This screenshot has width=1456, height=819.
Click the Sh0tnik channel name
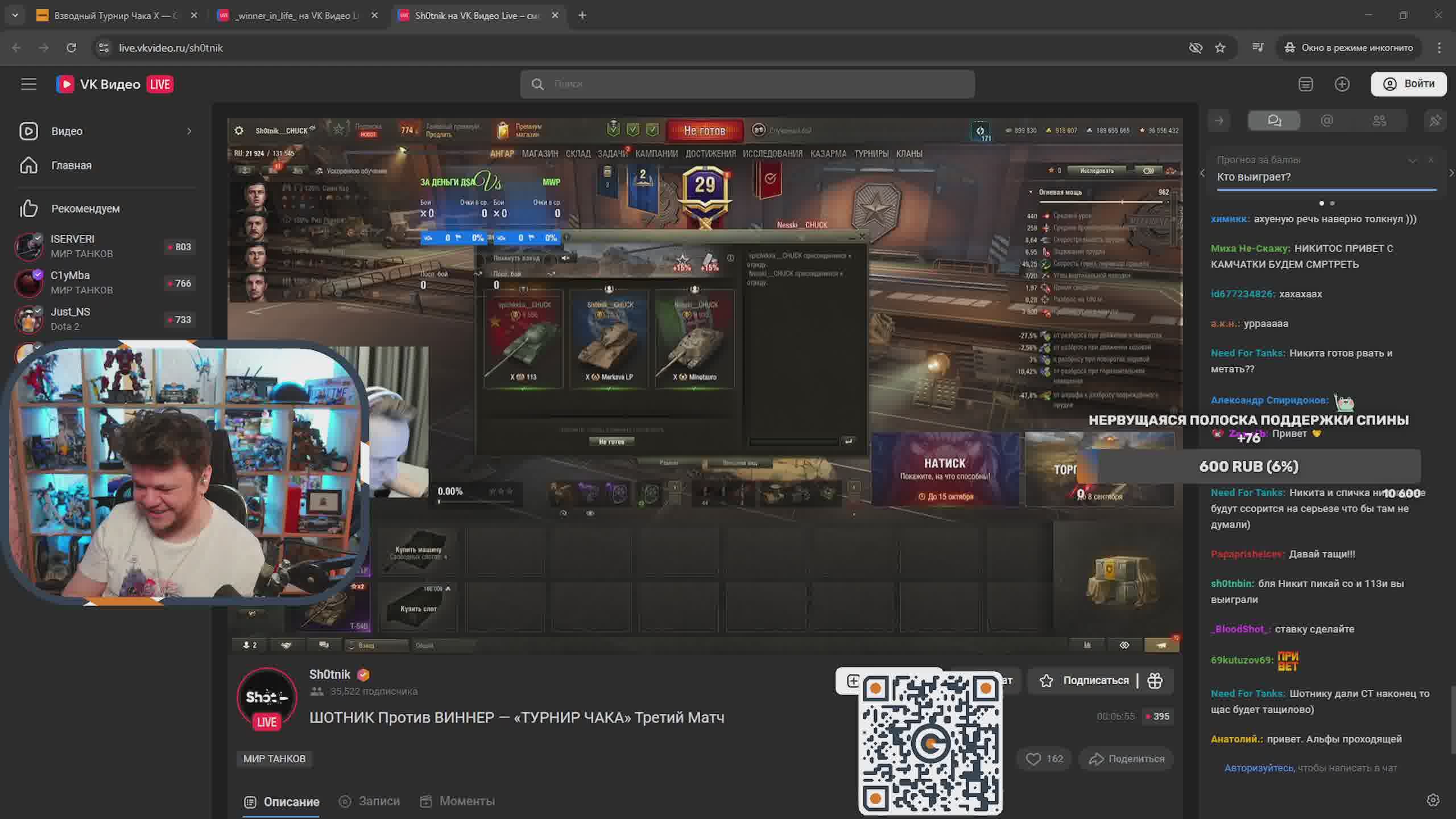(x=330, y=675)
